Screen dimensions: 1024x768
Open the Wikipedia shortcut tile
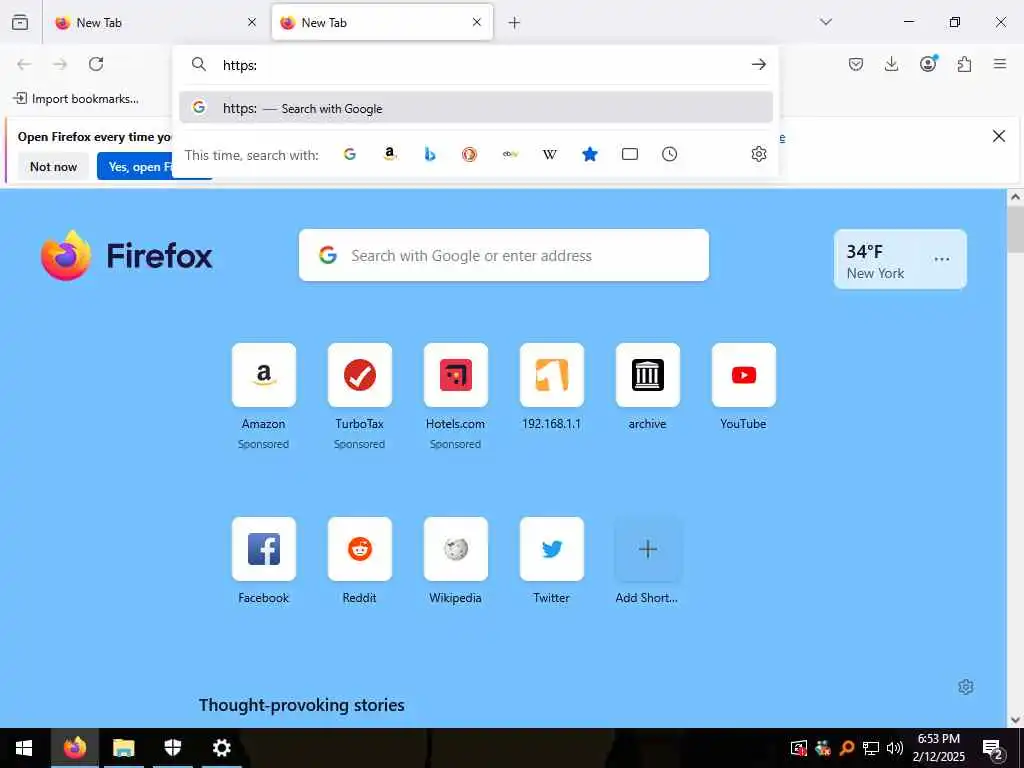click(456, 549)
